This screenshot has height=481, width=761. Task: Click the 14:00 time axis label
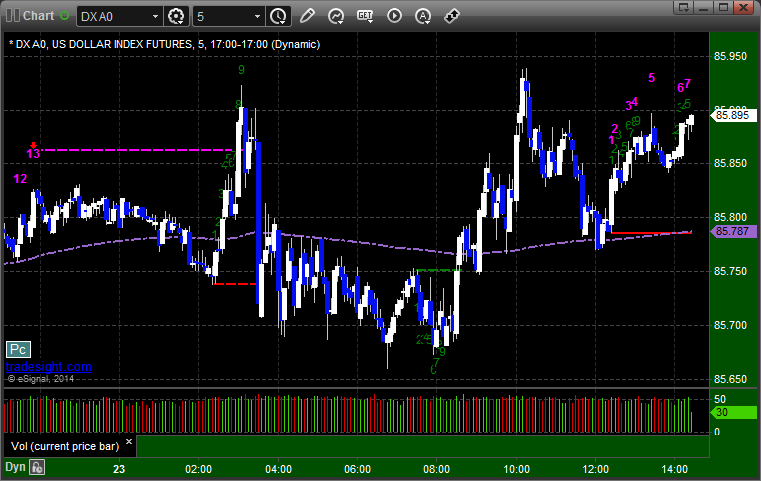[x=675, y=469]
